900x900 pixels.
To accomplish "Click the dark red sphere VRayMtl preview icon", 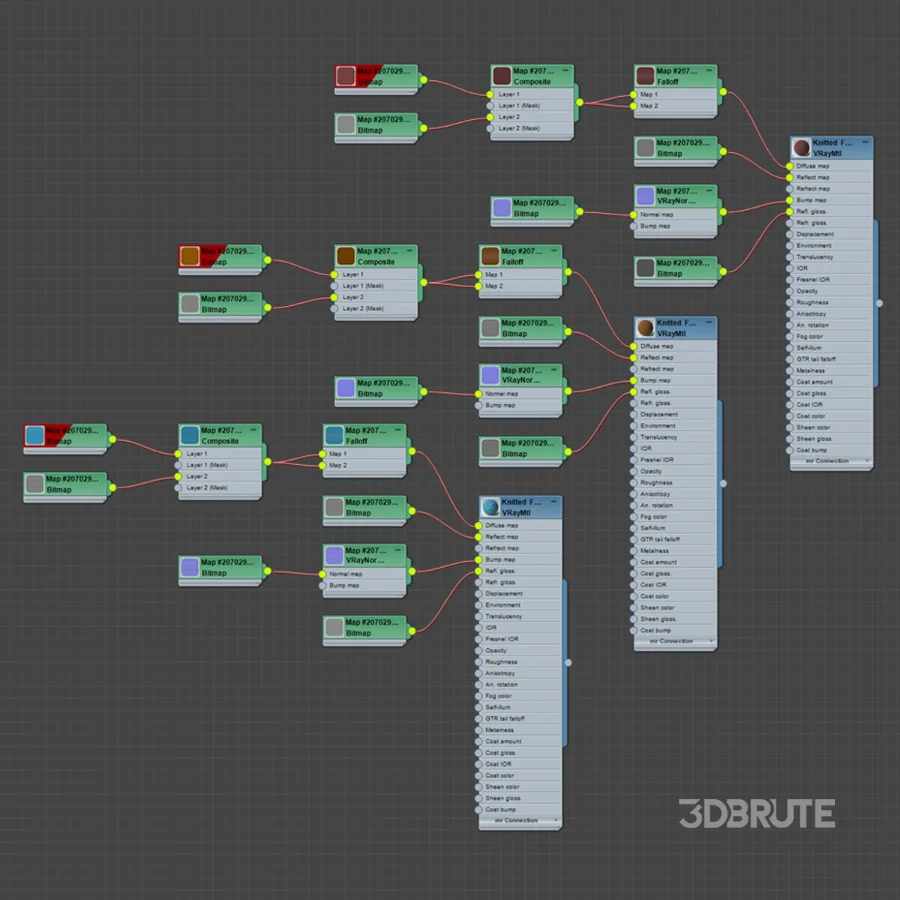I will click(801, 148).
